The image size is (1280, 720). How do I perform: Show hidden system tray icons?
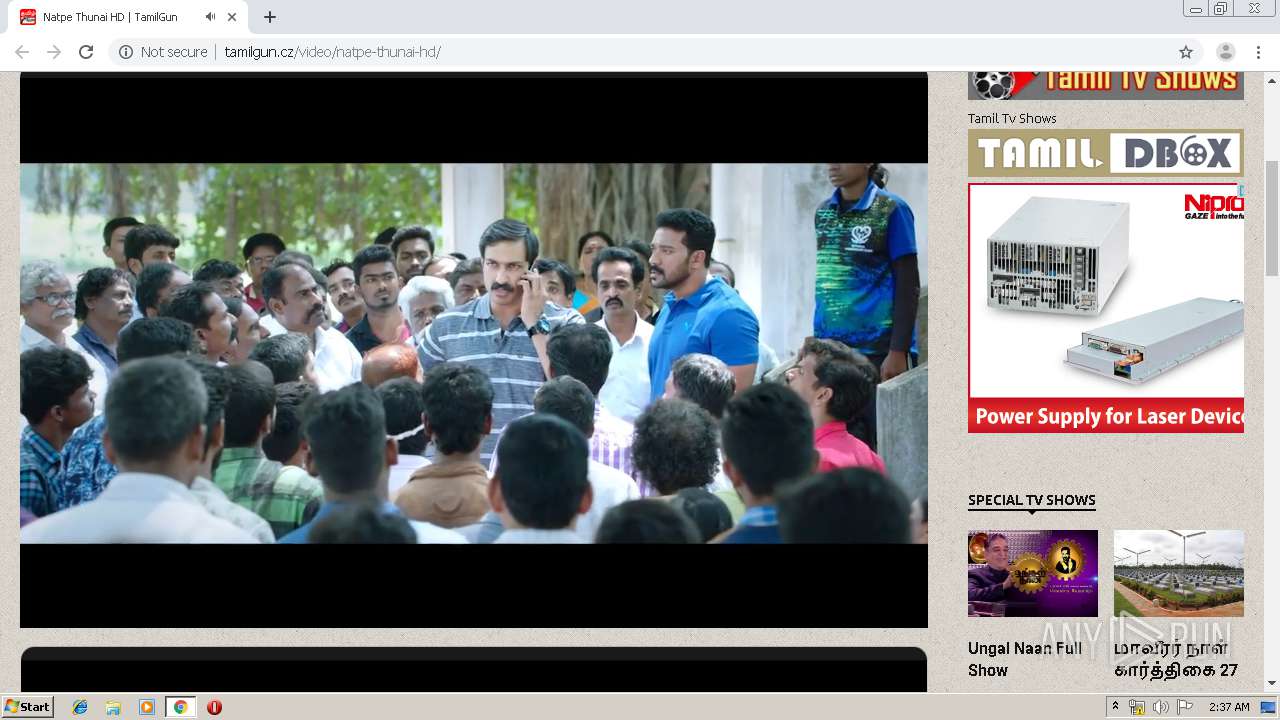pos(1115,707)
